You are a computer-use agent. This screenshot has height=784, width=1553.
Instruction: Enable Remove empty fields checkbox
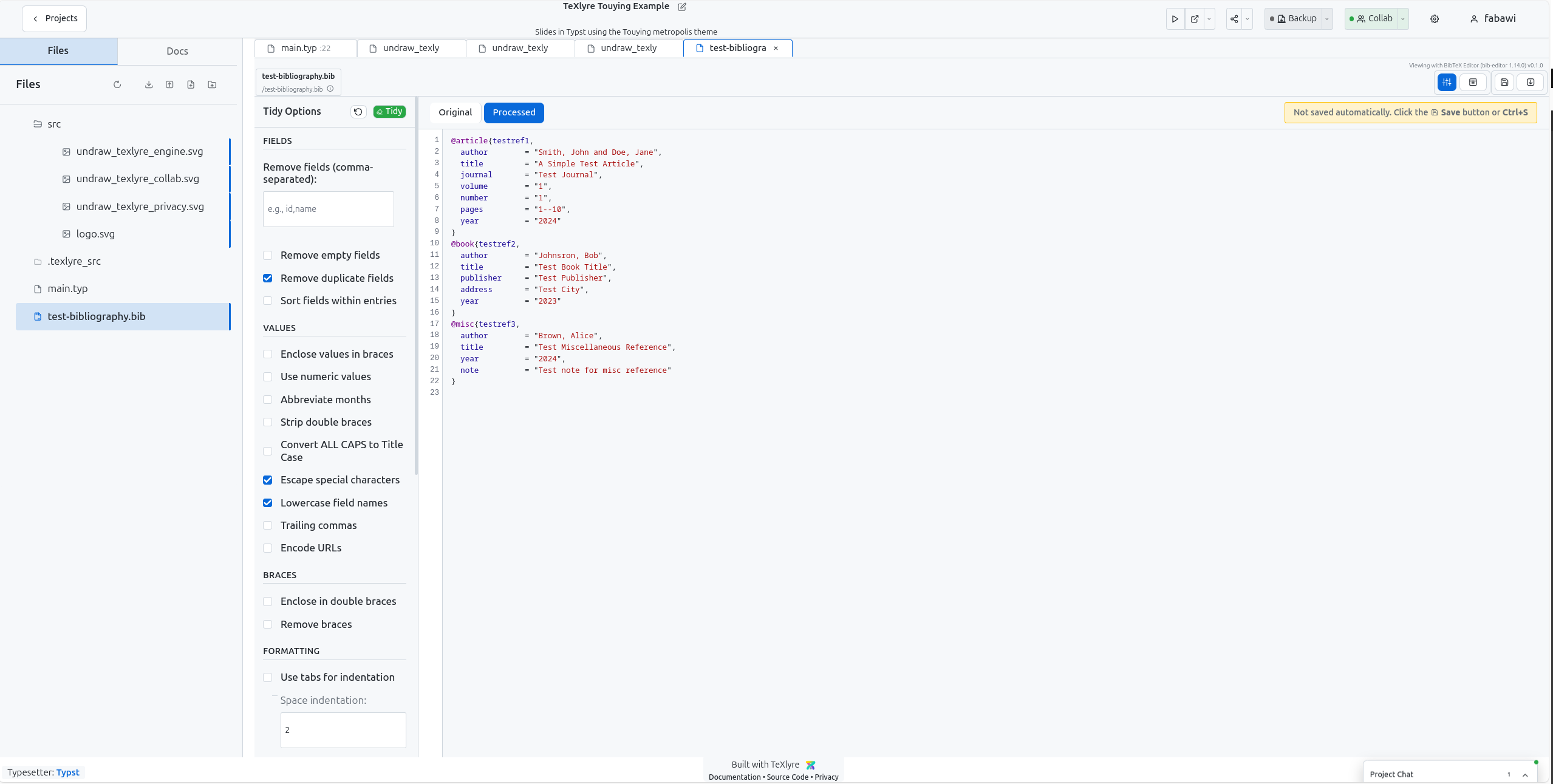[x=268, y=255]
